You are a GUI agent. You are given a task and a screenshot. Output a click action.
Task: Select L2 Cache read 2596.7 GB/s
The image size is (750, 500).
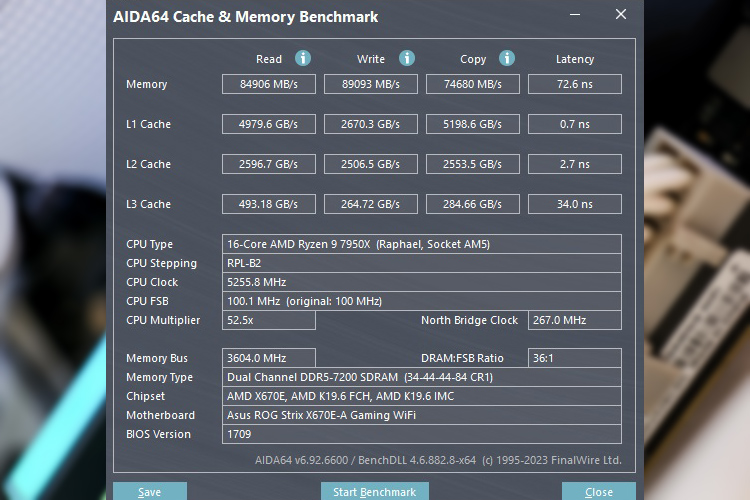click(x=269, y=164)
